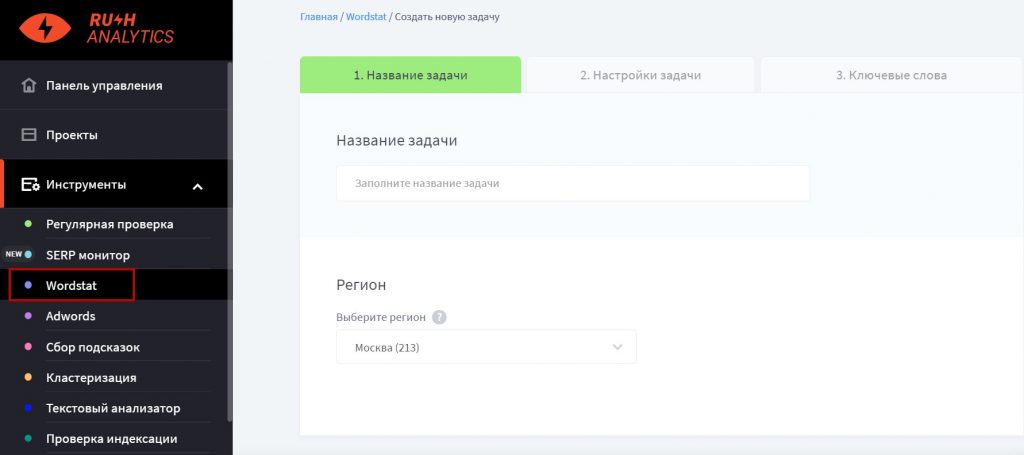Click the purple dot beside Adwords
This screenshot has width=1024, height=455.
pos(28,316)
